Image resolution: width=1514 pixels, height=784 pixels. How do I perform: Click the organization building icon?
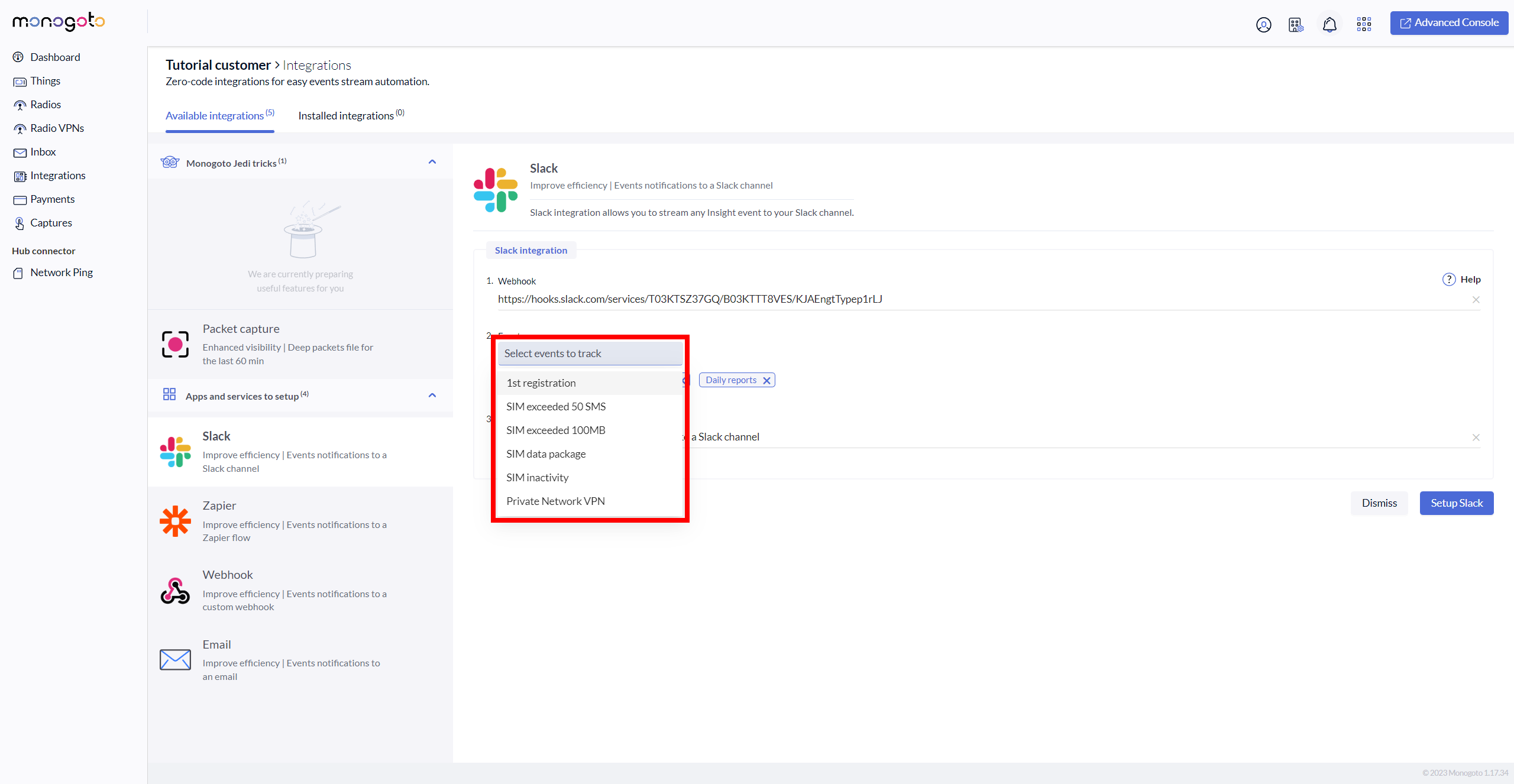point(1295,25)
